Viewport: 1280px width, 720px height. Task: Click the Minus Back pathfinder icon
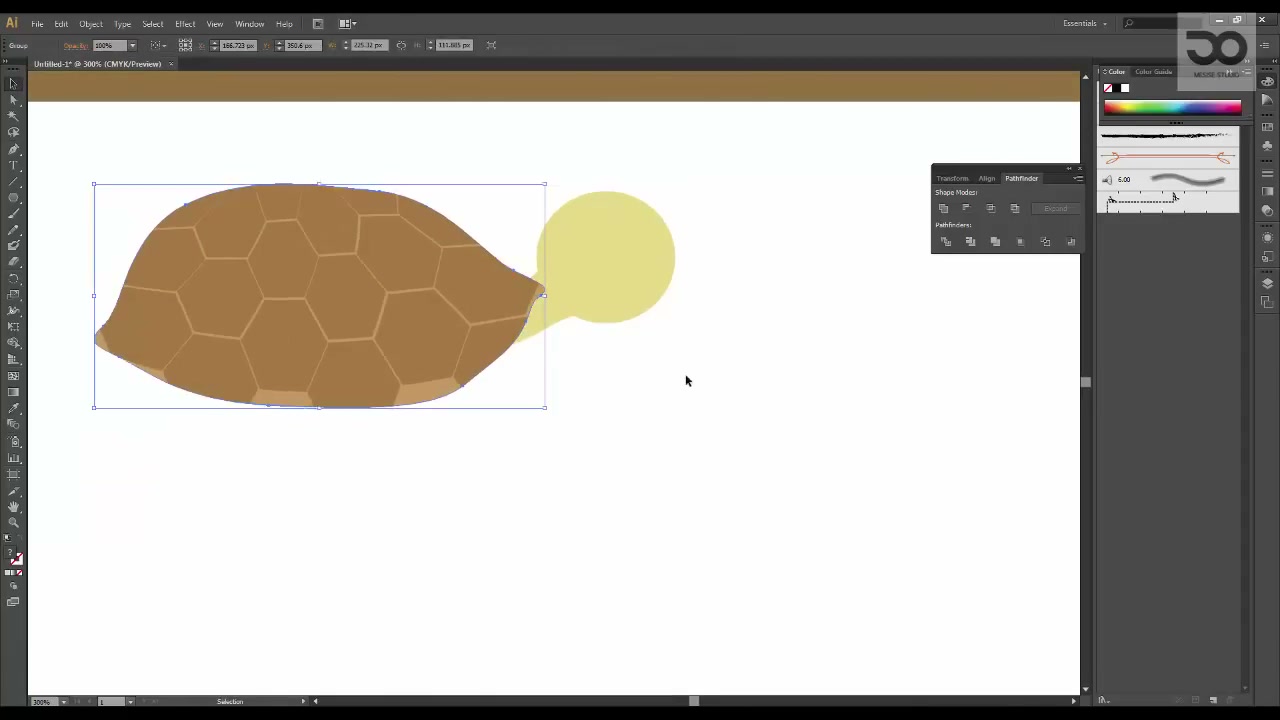1071,241
